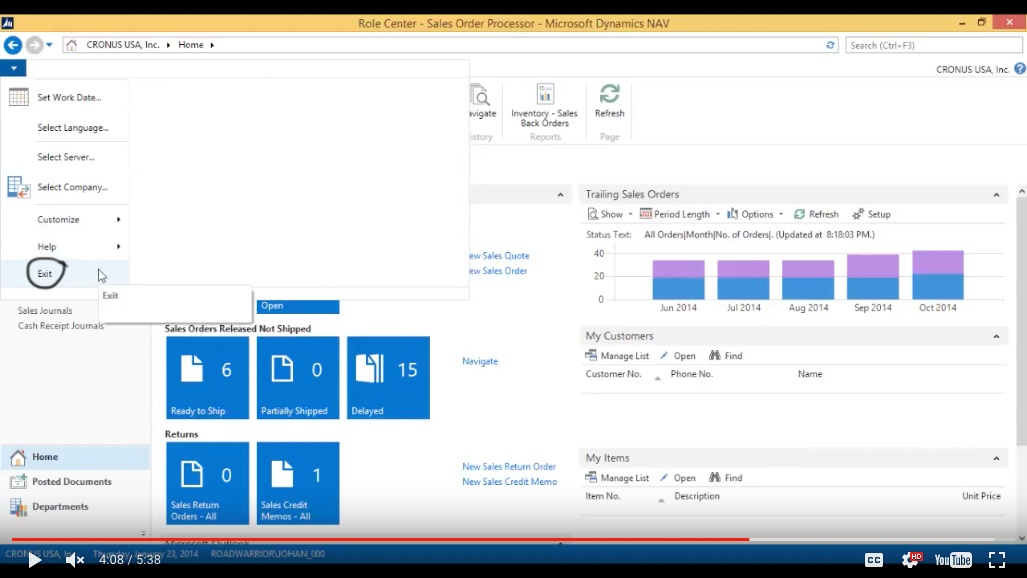Open Sales Return Orders - All tile
This screenshot has height=578, width=1027.
pyautogui.click(x=207, y=483)
